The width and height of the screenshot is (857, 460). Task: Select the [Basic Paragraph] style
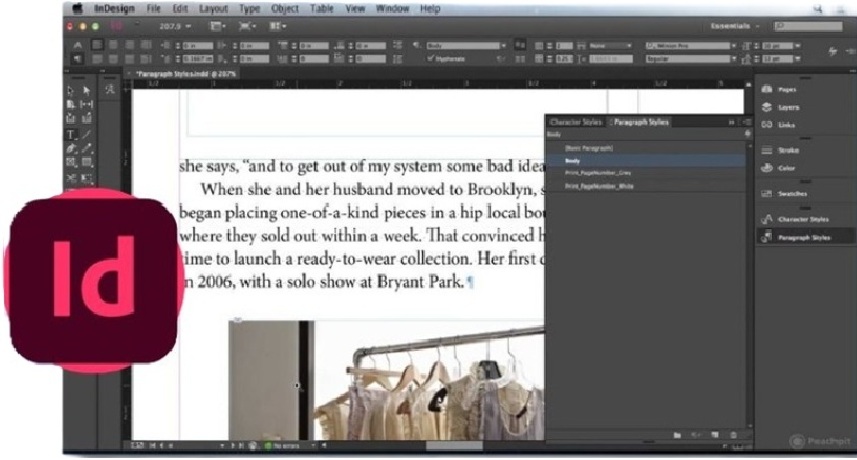589,148
